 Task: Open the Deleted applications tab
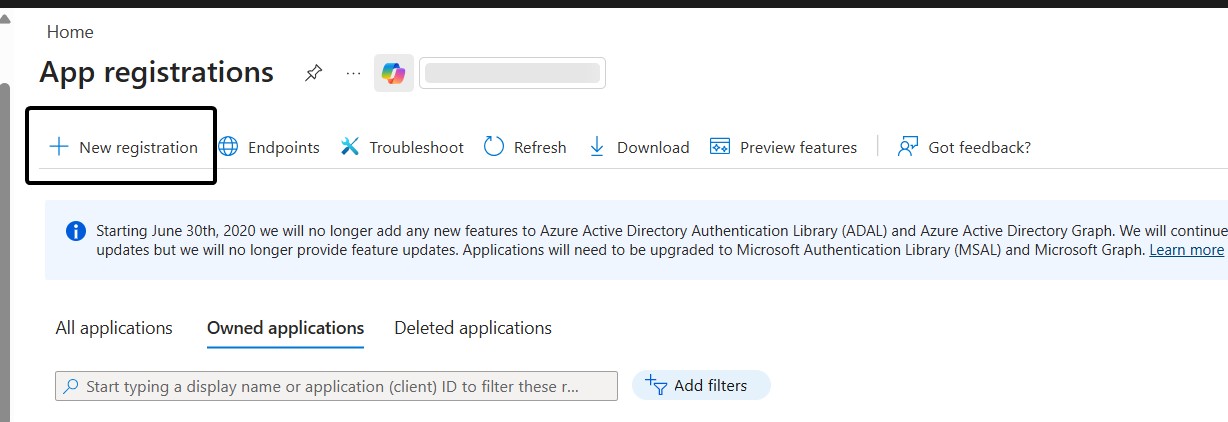click(473, 328)
